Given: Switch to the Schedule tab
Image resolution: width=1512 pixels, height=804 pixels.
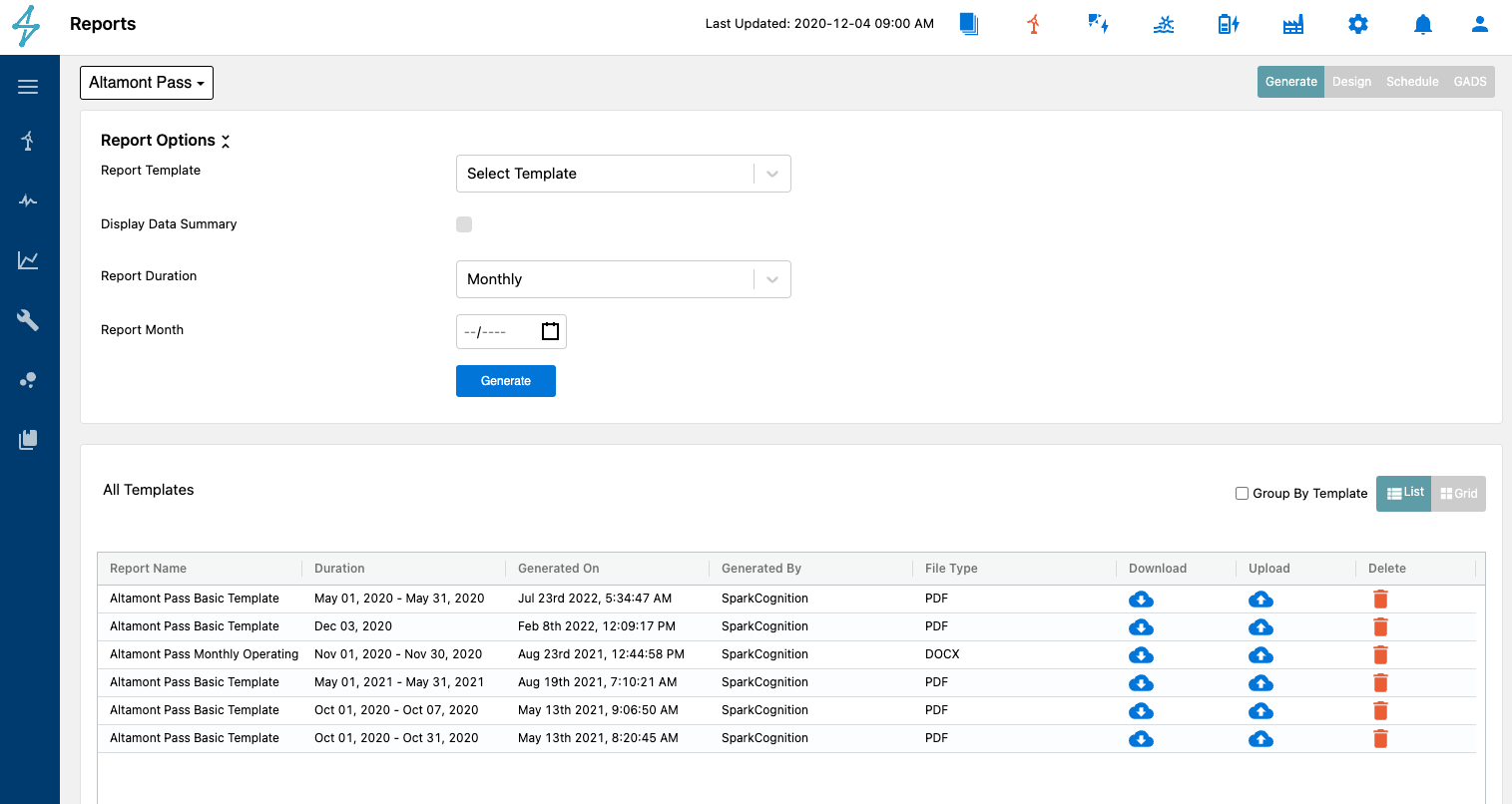Looking at the screenshot, I should pyautogui.click(x=1412, y=82).
